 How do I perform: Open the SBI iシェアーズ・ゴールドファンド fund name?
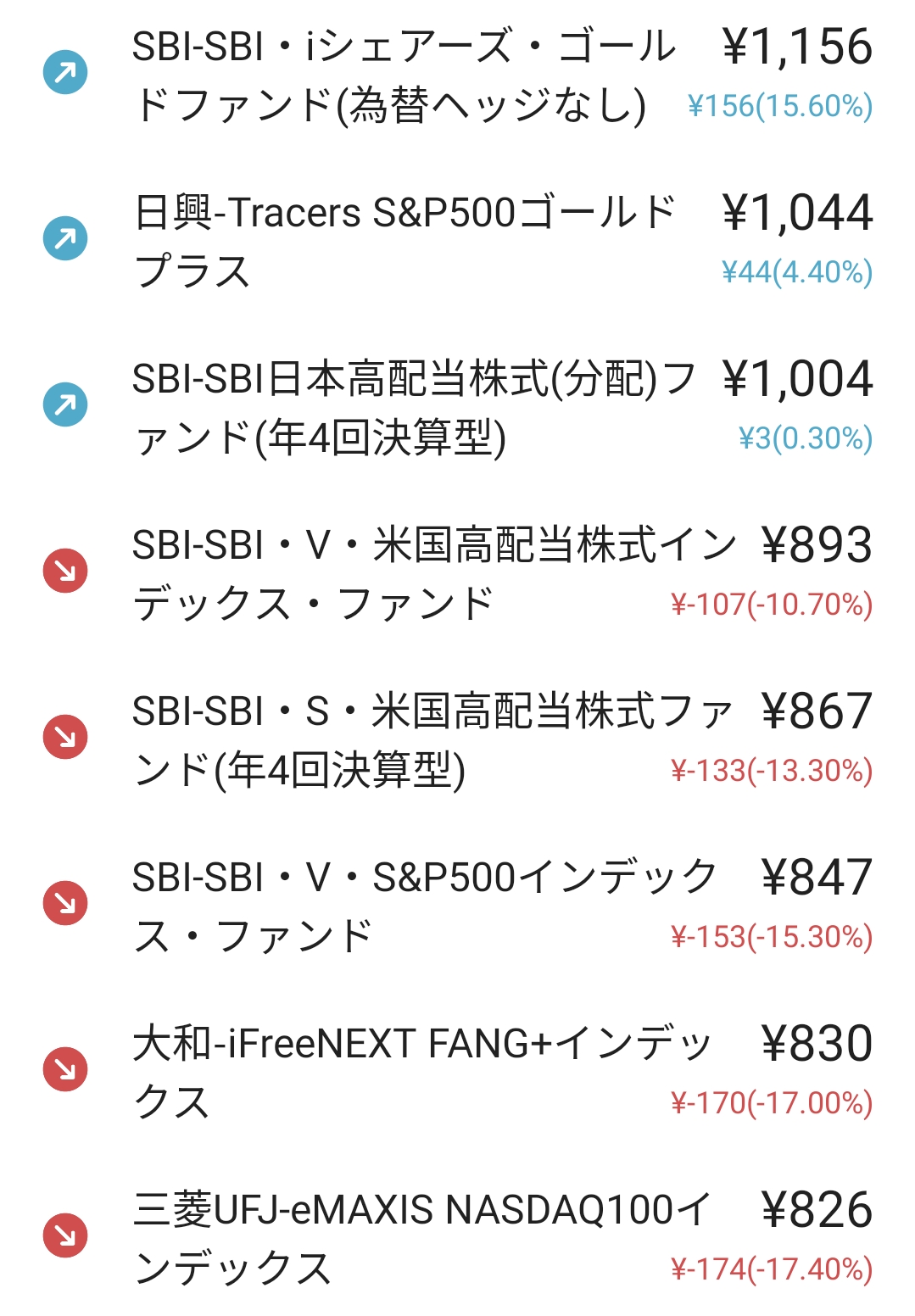[399, 76]
